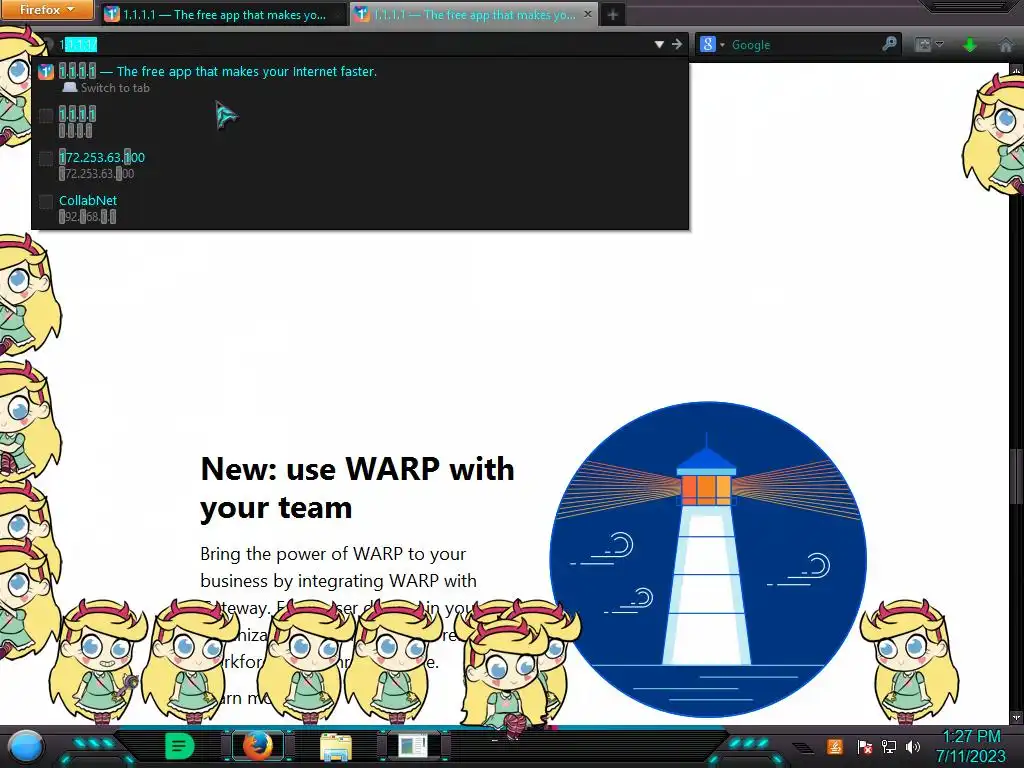Click the placeholder icon beside CollabNet suggestion
This screenshot has width=1024, height=768.
coord(46,201)
